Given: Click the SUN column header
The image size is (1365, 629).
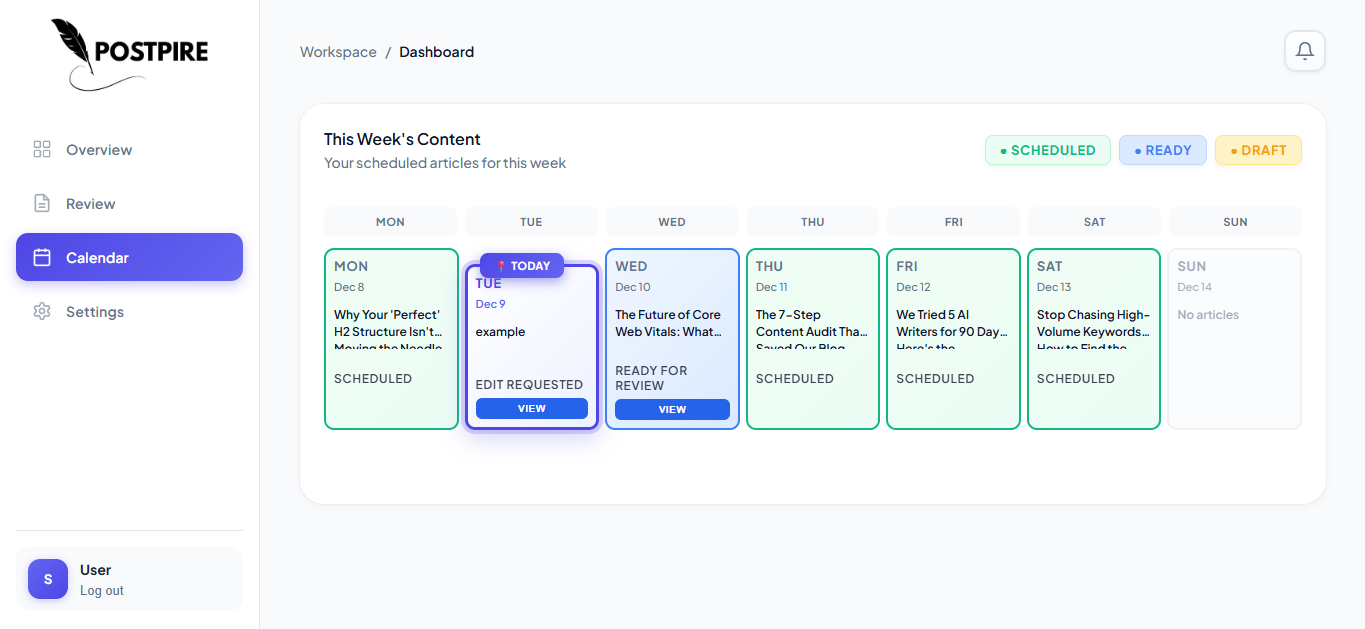Looking at the screenshot, I should pos(1235,222).
